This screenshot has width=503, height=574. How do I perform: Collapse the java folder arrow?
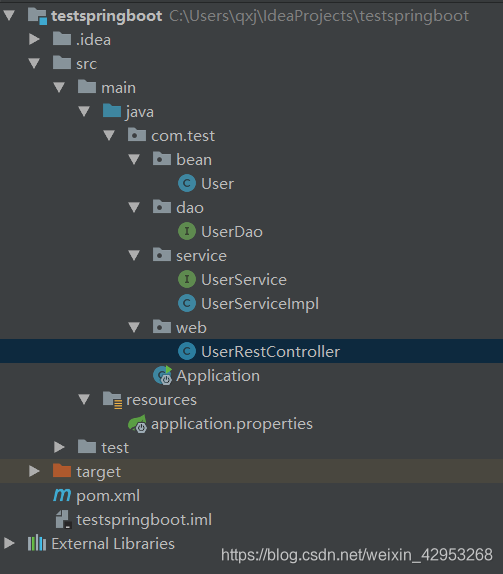(84, 111)
